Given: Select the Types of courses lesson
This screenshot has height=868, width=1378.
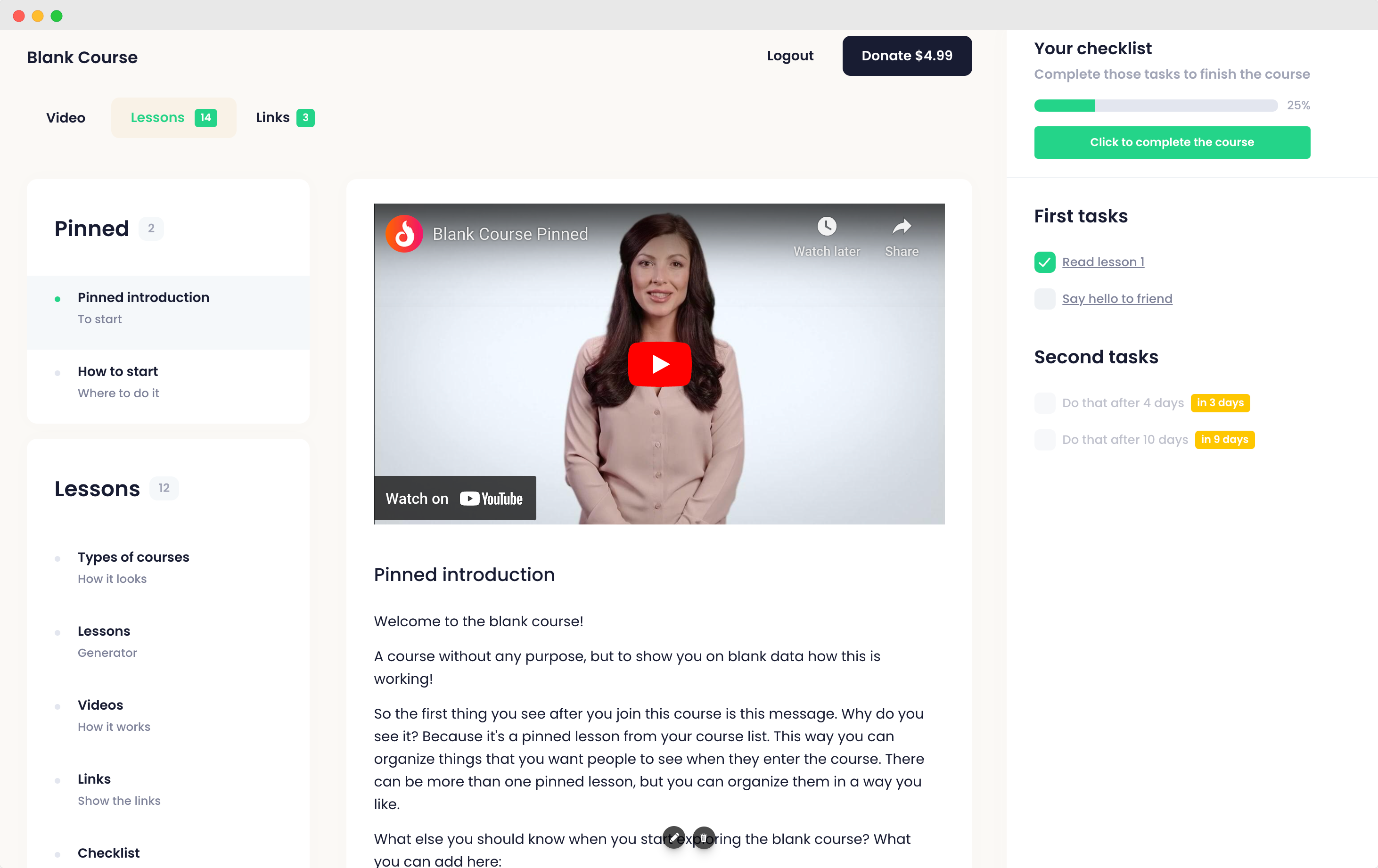Looking at the screenshot, I should click(x=133, y=557).
